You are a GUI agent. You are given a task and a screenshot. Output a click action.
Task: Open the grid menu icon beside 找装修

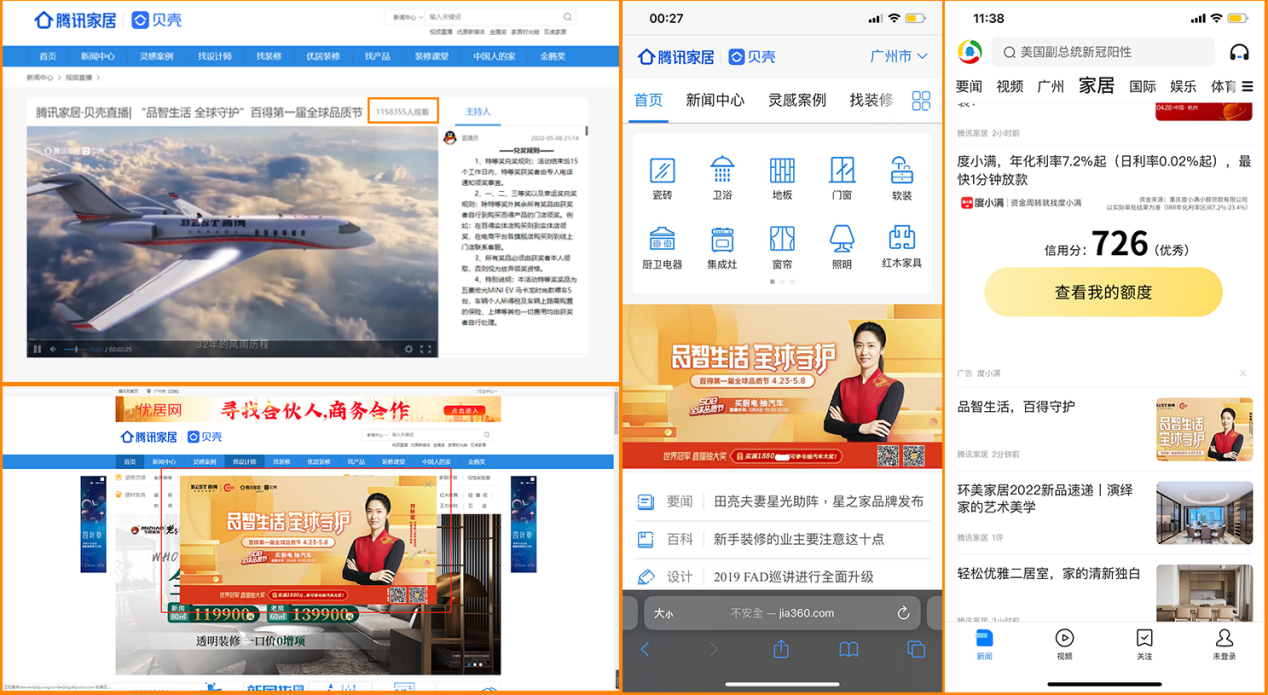921,100
